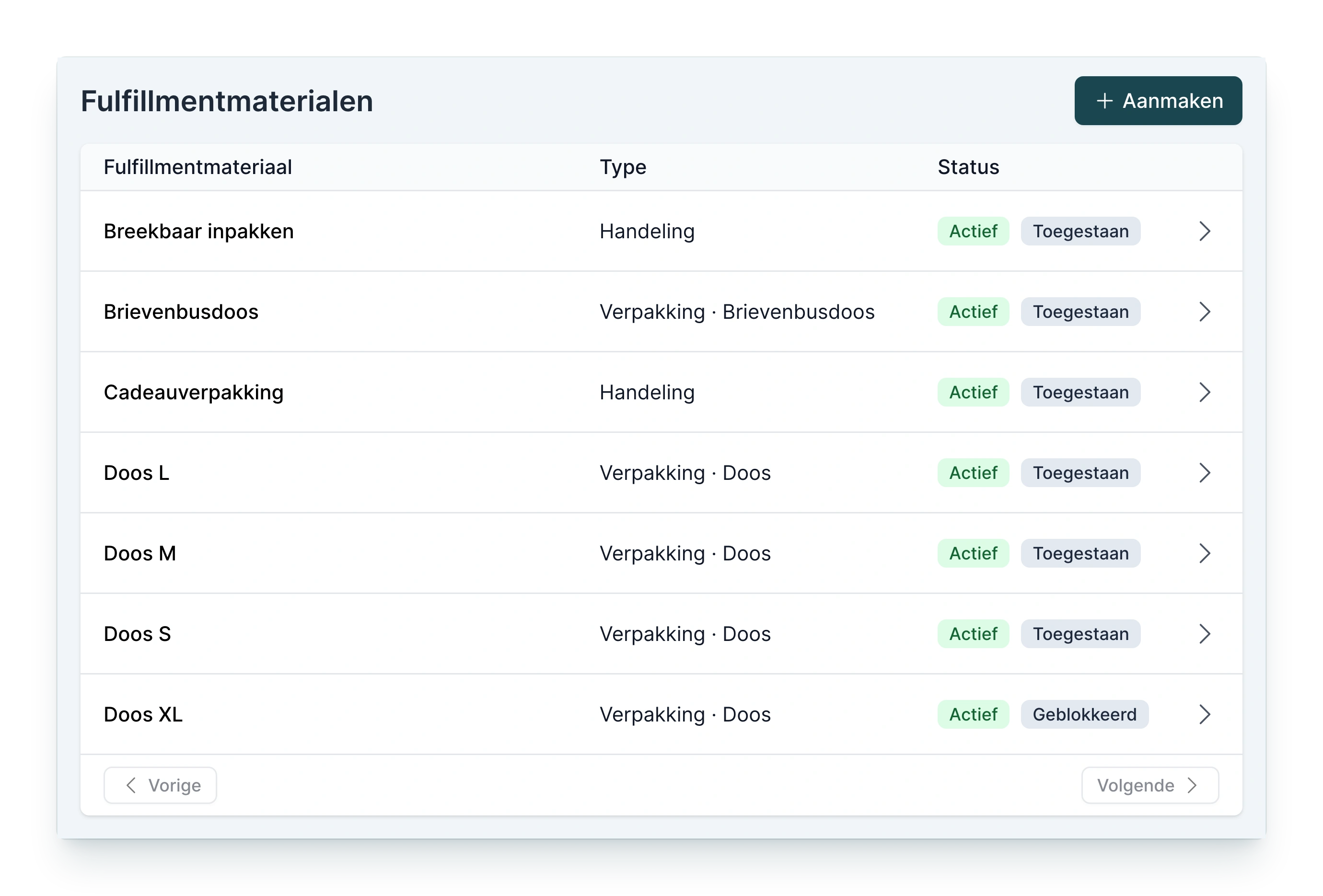The height and width of the screenshot is (896, 1323).
Task: Click Actief badge in Doos S row
Action: coord(973,634)
